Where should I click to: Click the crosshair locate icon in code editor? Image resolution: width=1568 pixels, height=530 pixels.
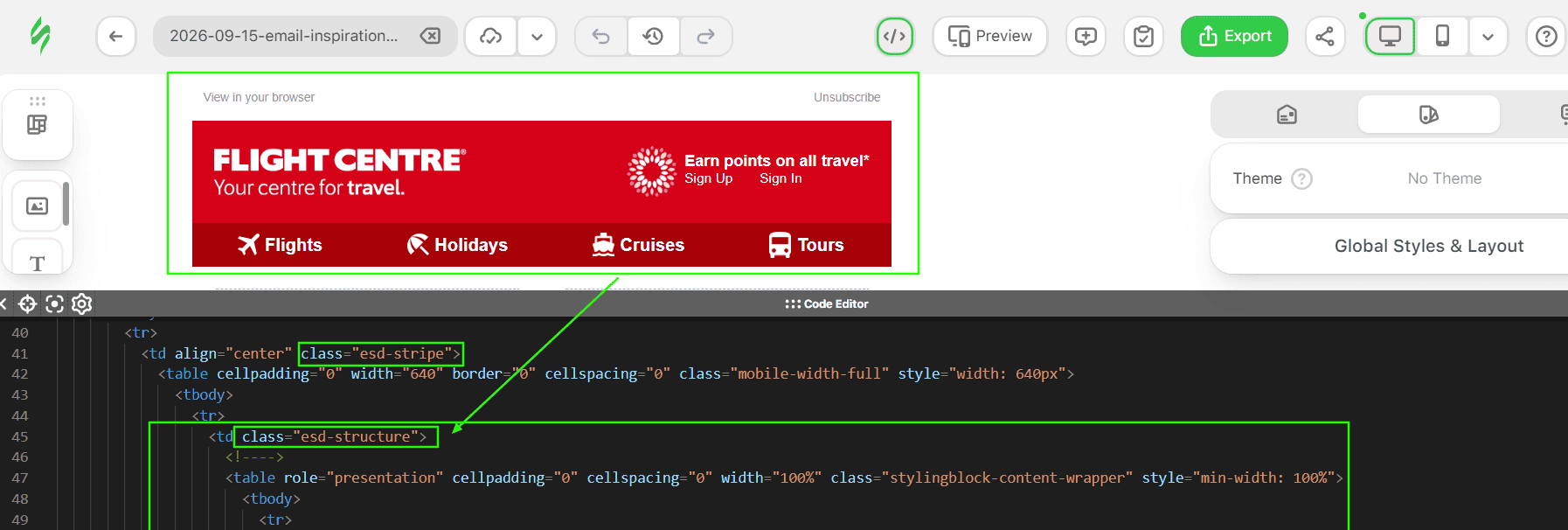(x=27, y=303)
